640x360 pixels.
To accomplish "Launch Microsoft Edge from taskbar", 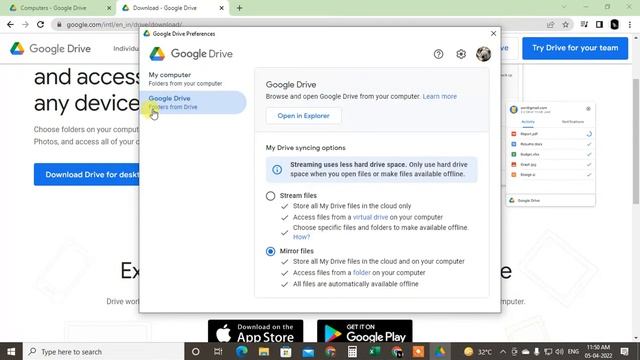I will pyautogui.click(x=242, y=351).
